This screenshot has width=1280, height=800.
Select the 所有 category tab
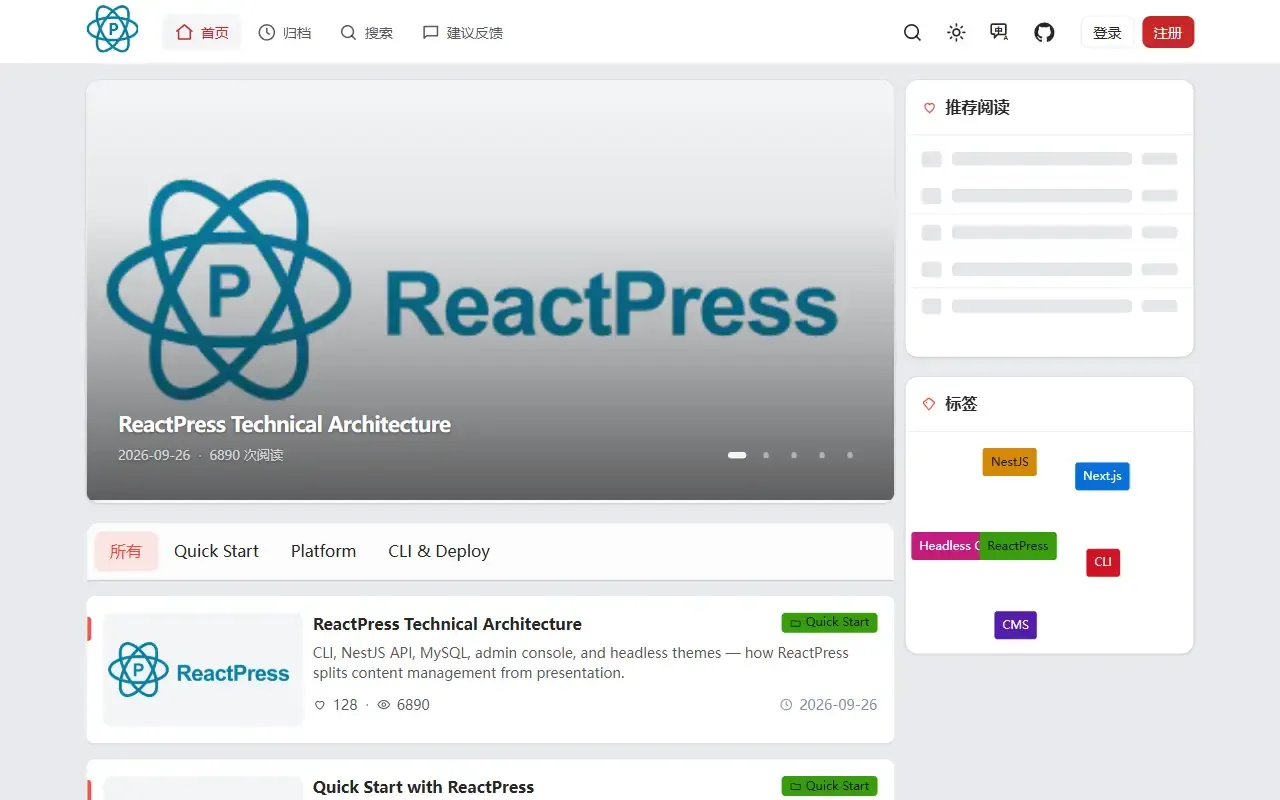[x=126, y=551]
